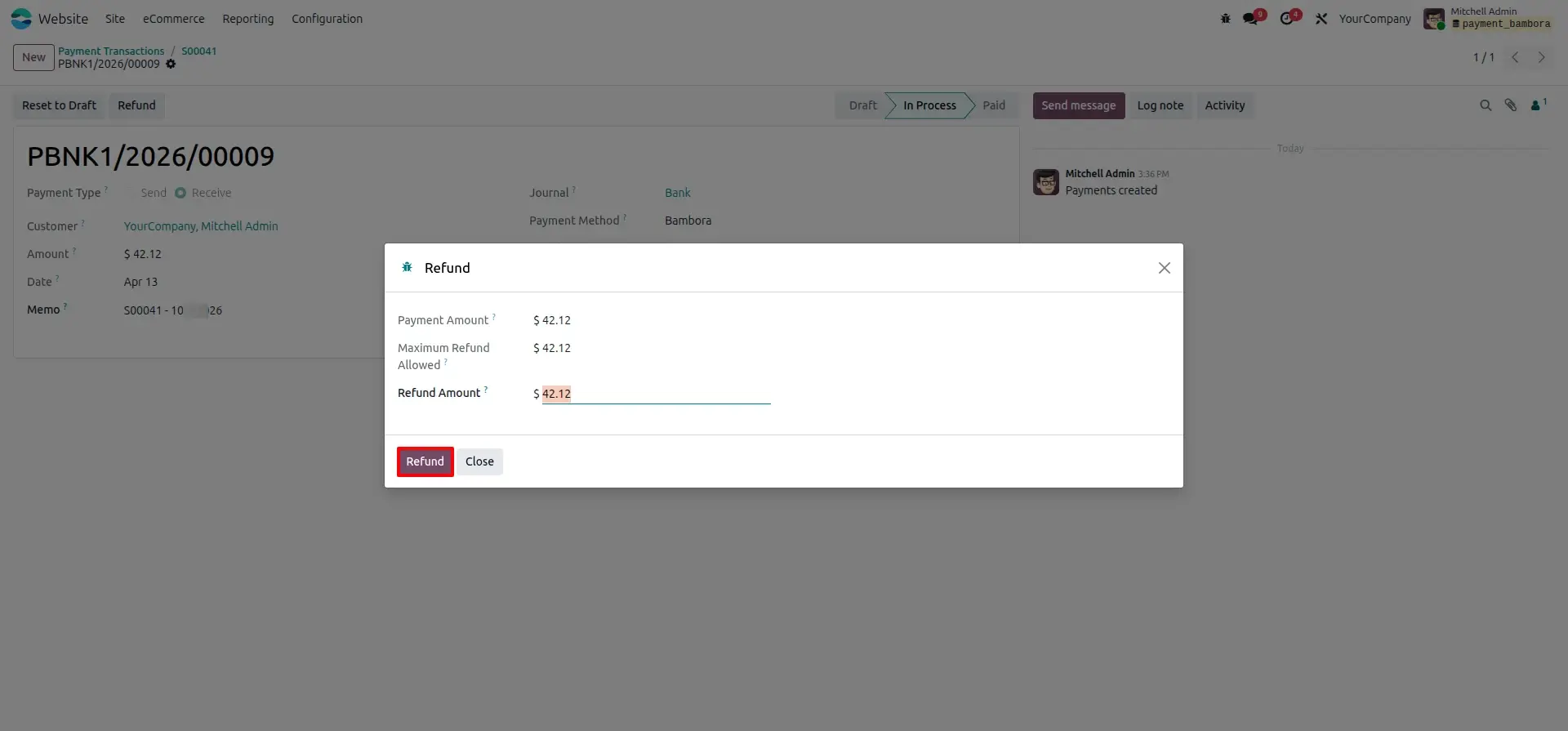Click the New record button

[x=33, y=57]
